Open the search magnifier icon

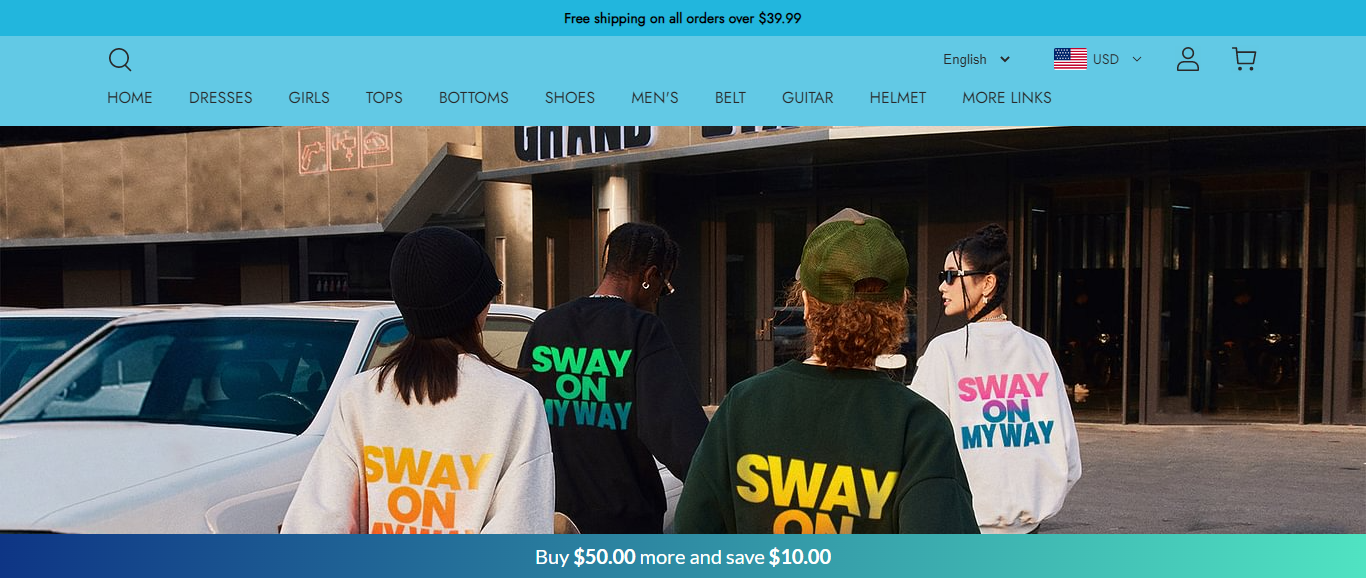pos(120,60)
